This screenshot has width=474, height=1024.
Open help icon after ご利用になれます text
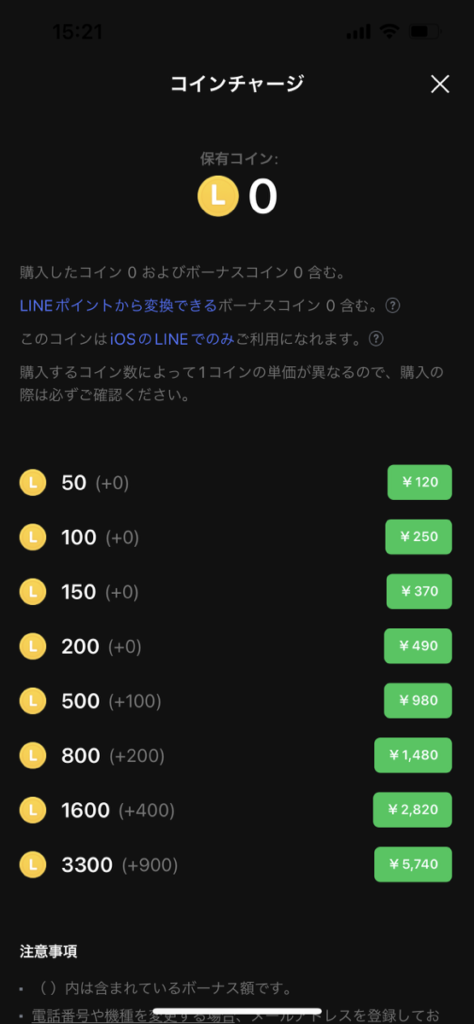[375, 340]
